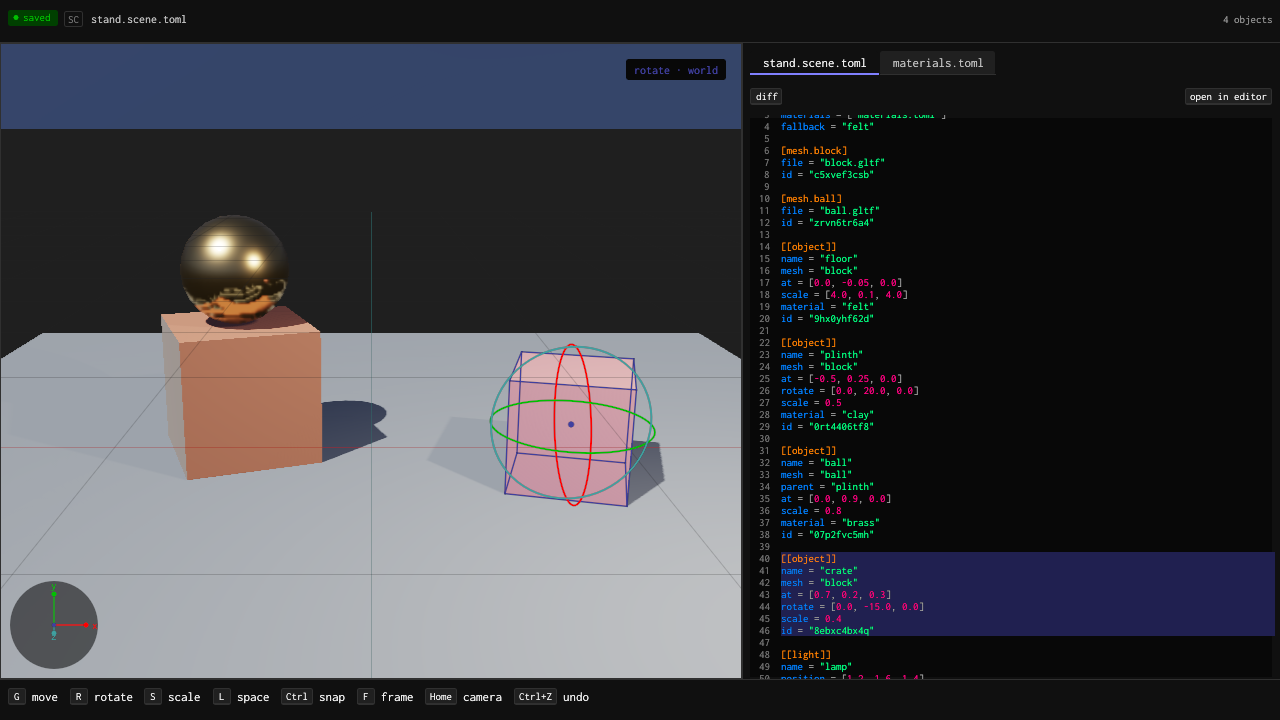The width and height of the screenshot is (1280, 720).
Task: Click the open in editor button
Action: tap(1228, 97)
